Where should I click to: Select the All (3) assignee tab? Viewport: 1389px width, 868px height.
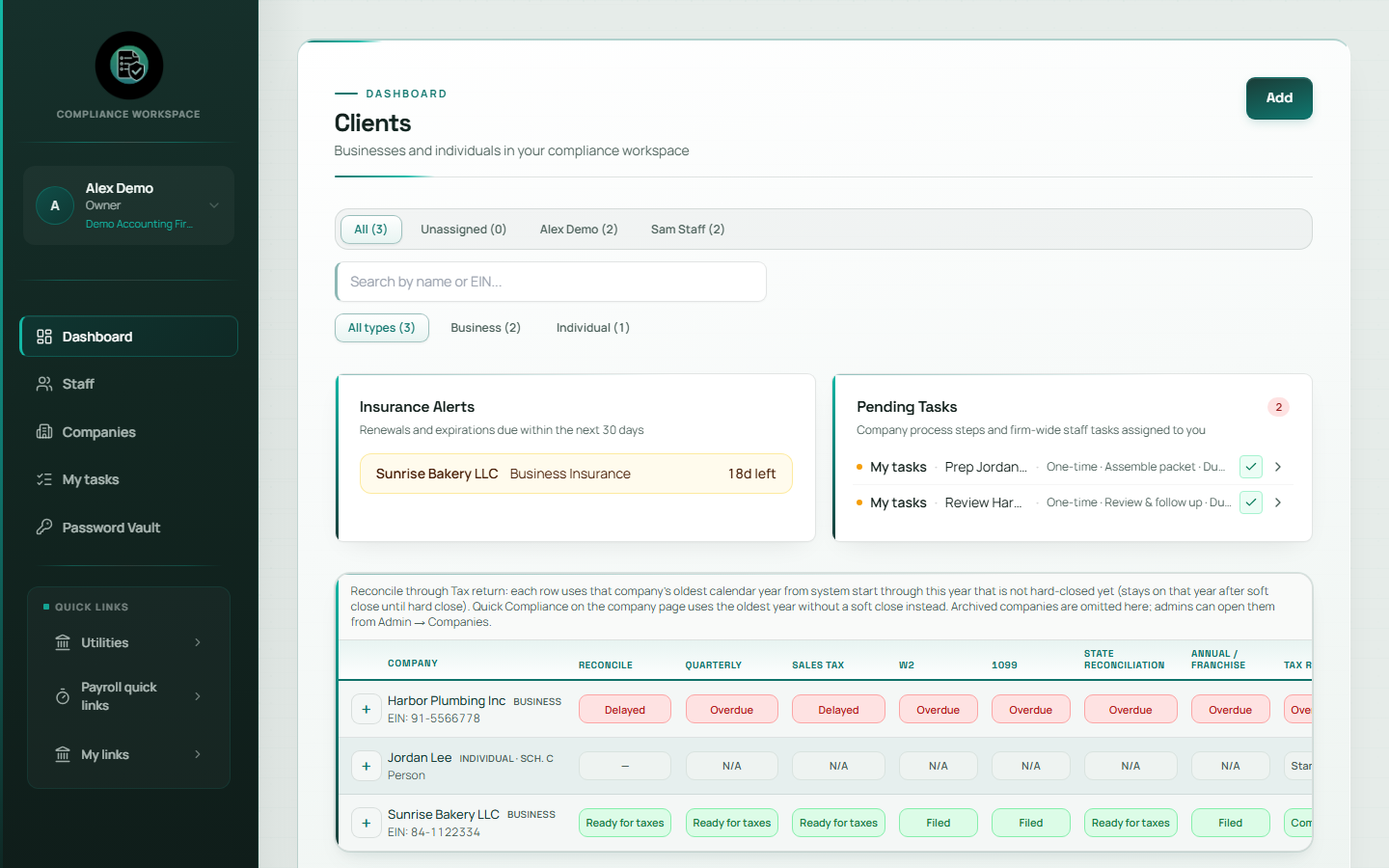[x=370, y=230]
